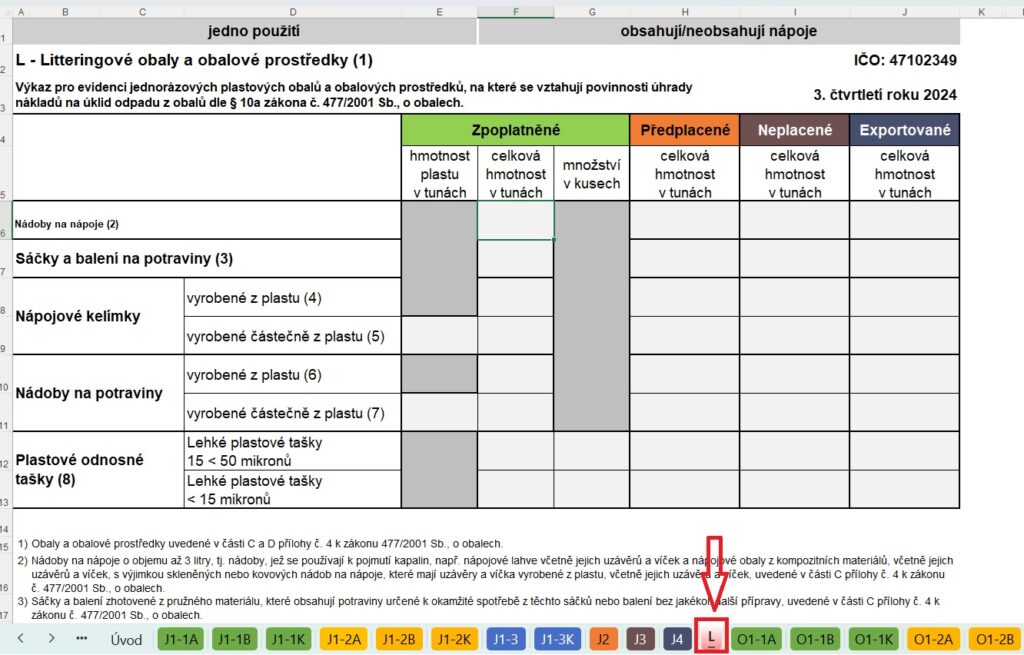
Task: Select column F header
Action: pos(516,11)
